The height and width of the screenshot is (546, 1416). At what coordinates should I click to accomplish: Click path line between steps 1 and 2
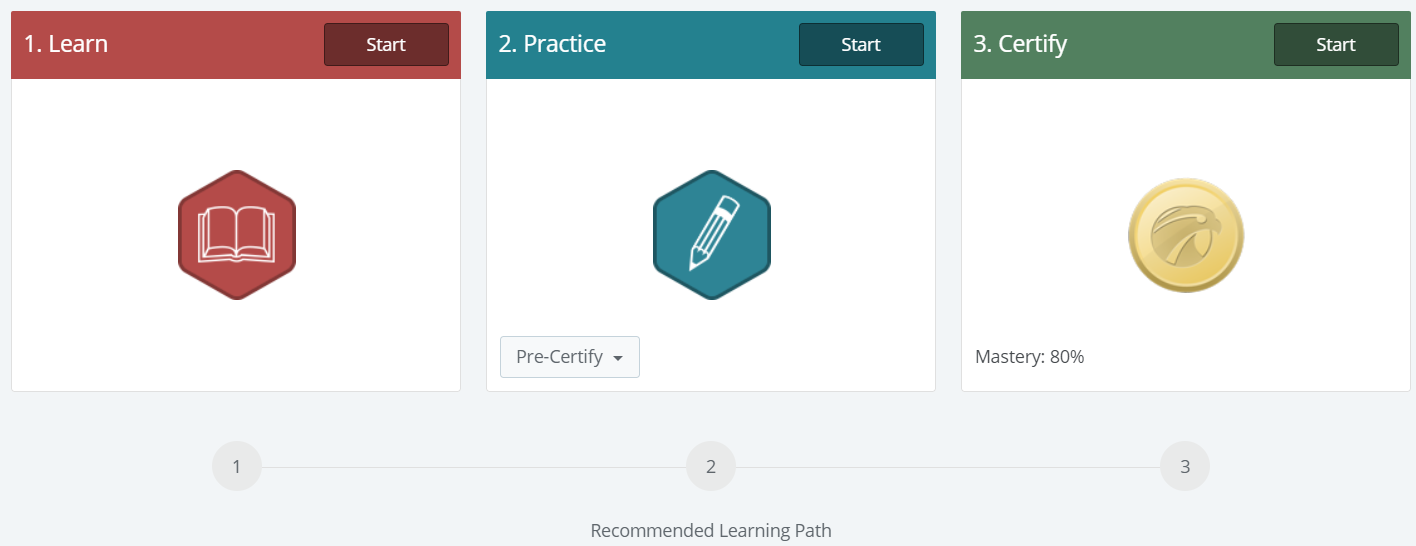tap(474, 467)
